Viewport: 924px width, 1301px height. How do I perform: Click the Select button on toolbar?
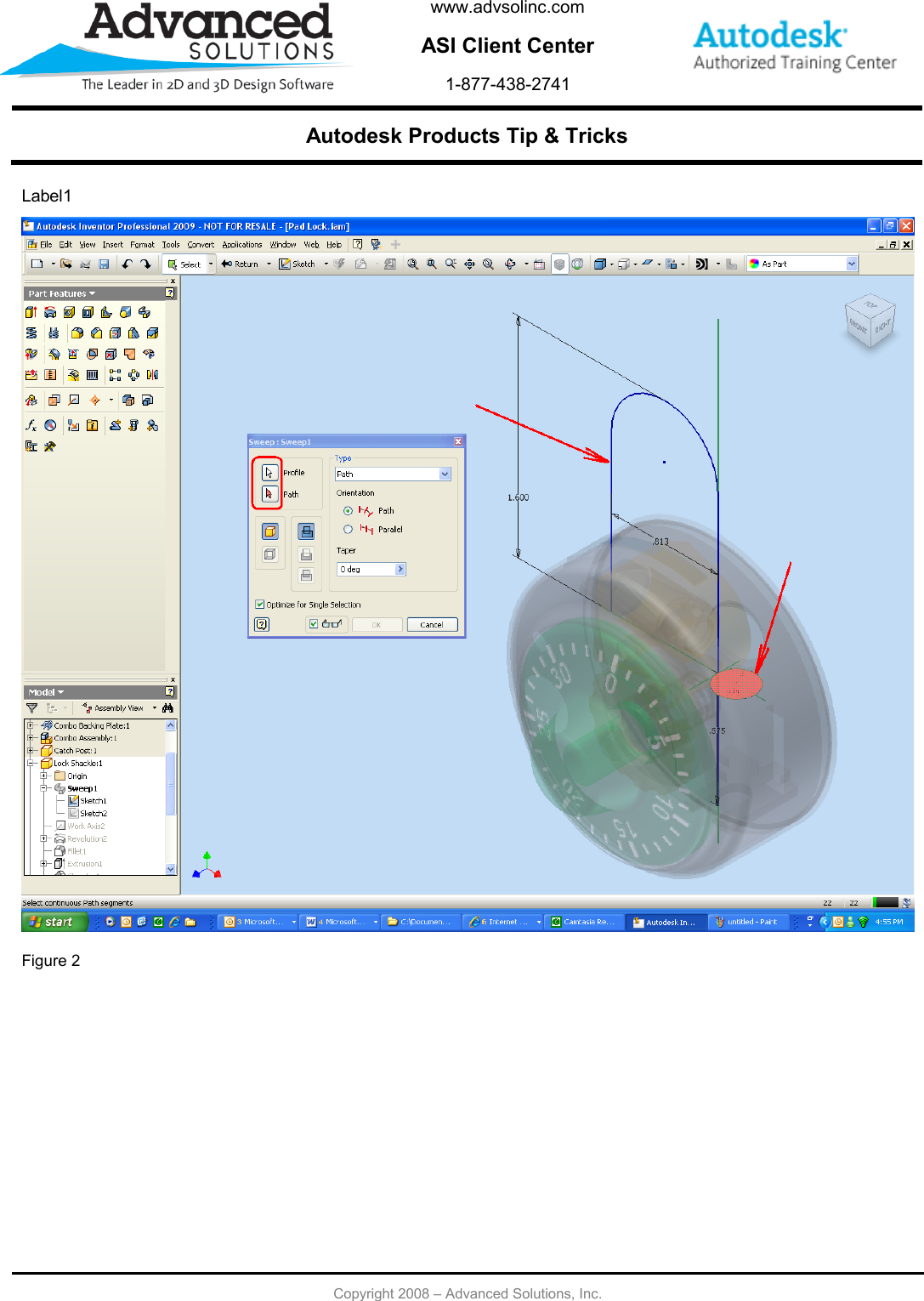185,264
